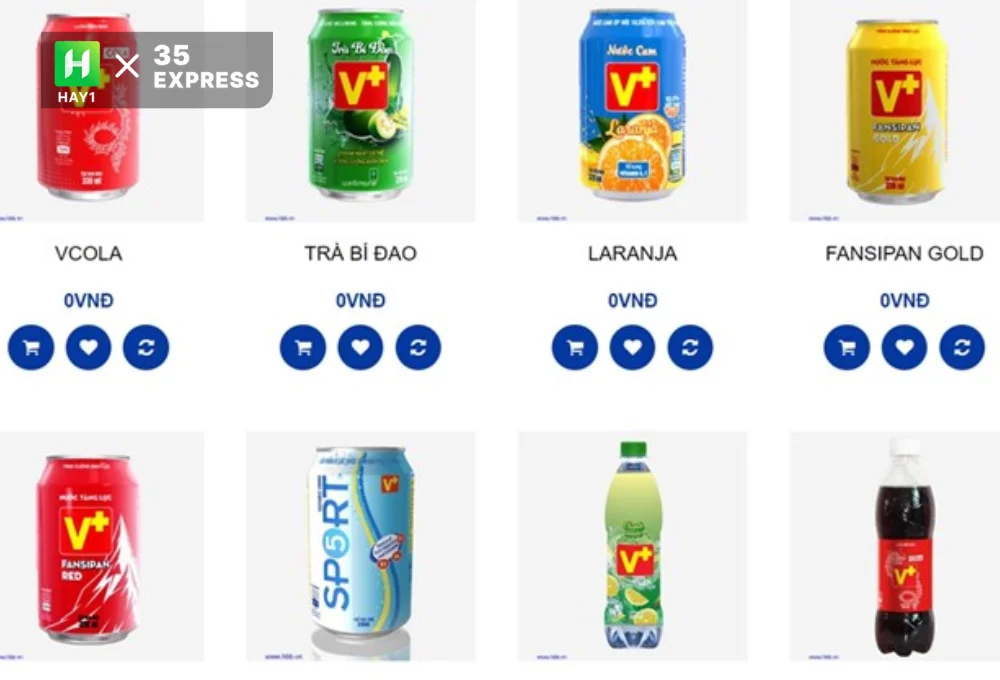Open the TRÀ BÍ ĐAO product link
Screen dimensions: 1000x680
pos(360,253)
